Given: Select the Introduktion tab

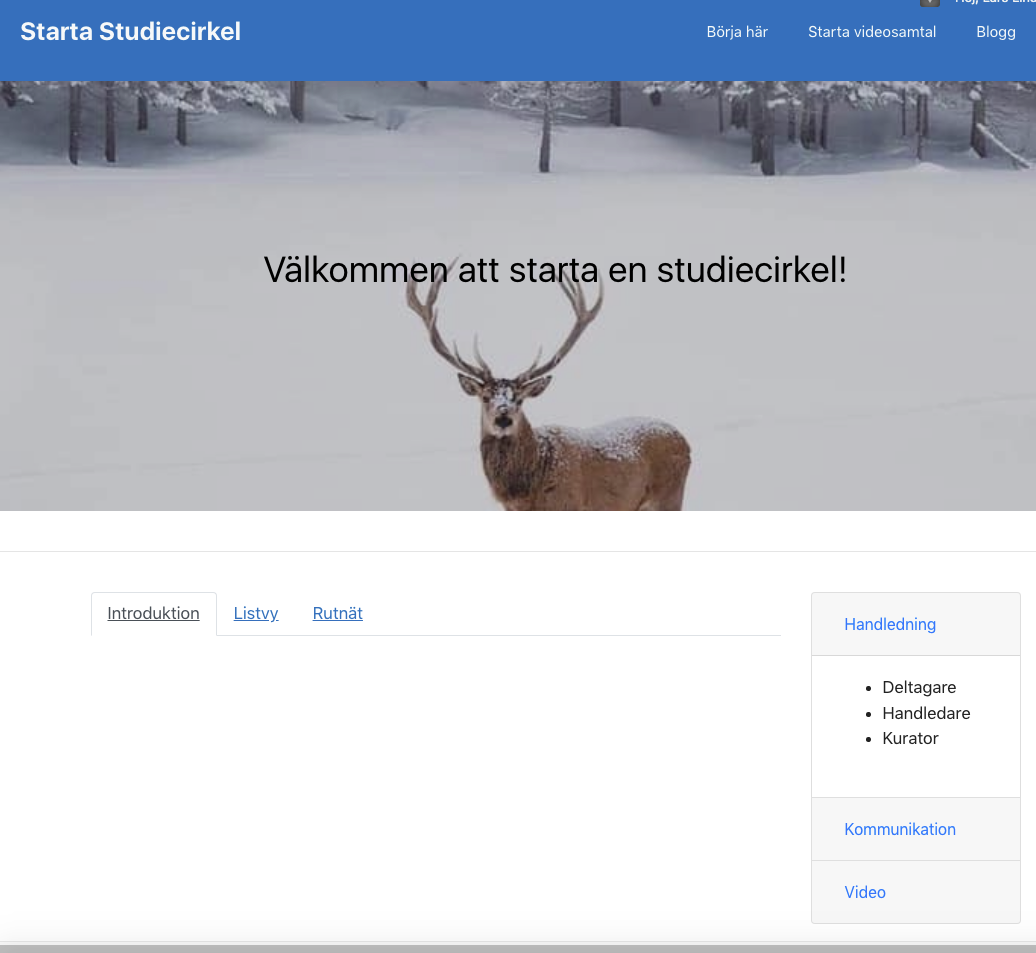Looking at the screenshot, I should 153,613.
